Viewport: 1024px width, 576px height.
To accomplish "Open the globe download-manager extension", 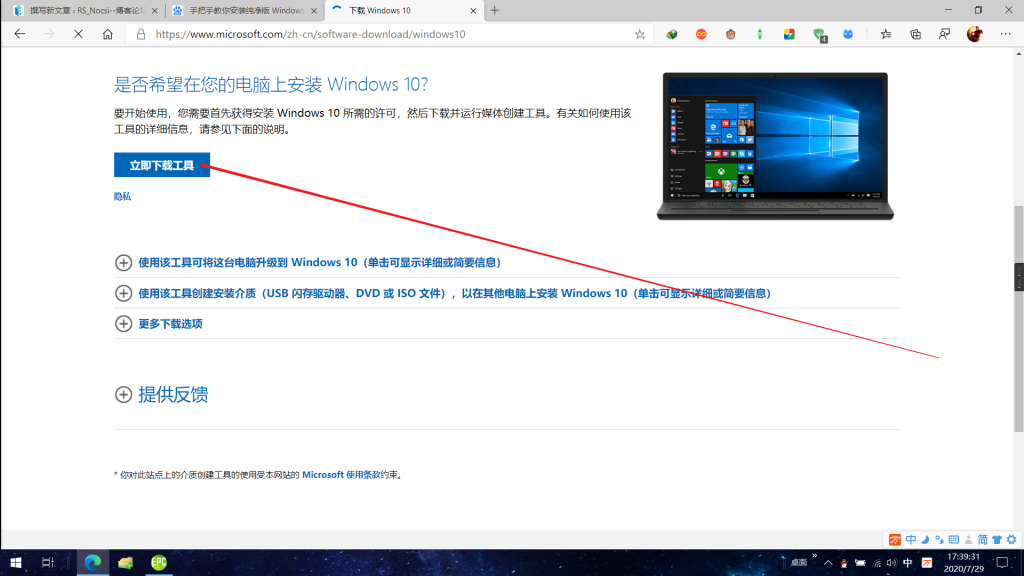I will [x=671, y=34].
